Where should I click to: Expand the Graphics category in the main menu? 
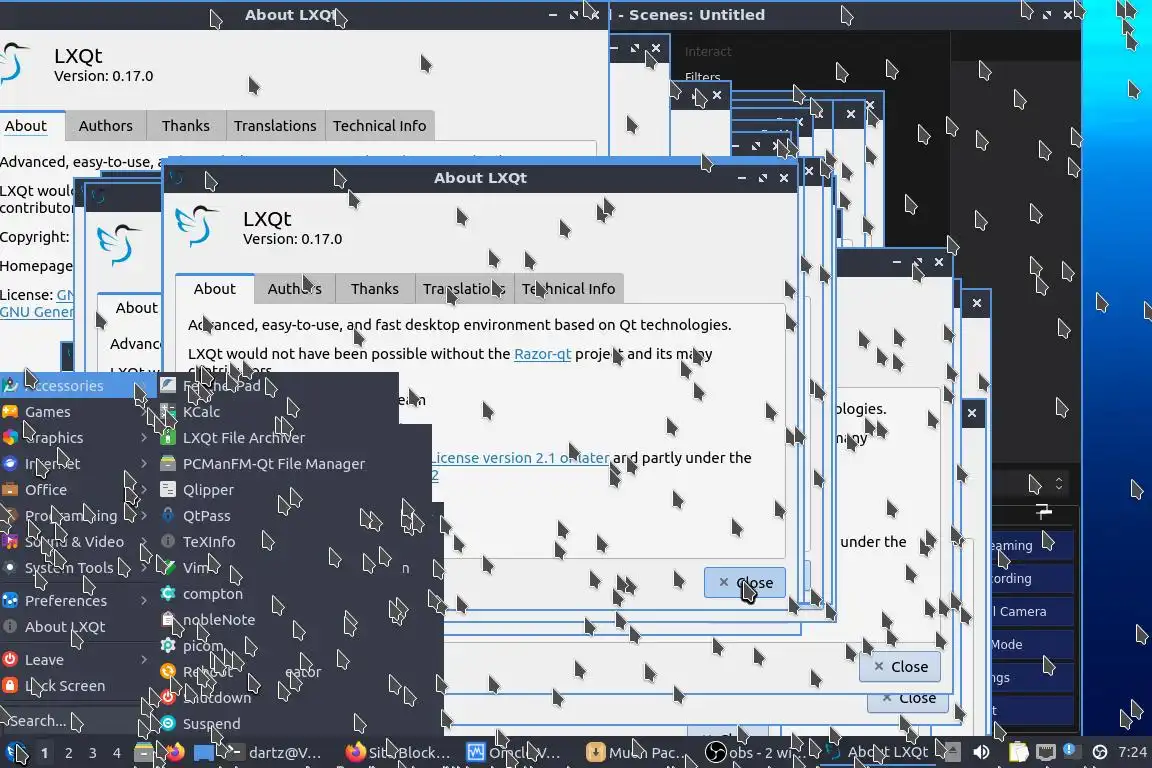coord(76,437)
